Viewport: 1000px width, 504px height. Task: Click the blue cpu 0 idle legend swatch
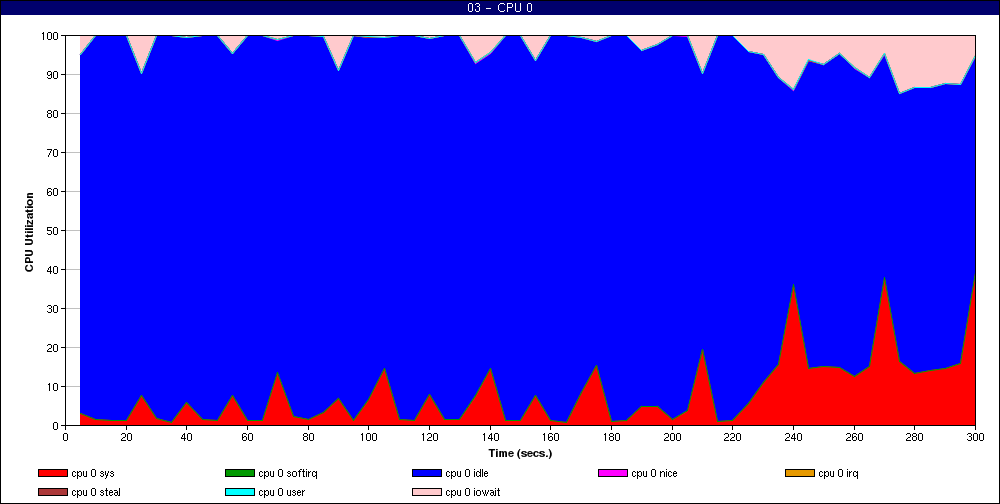click(x=427, y=473)
